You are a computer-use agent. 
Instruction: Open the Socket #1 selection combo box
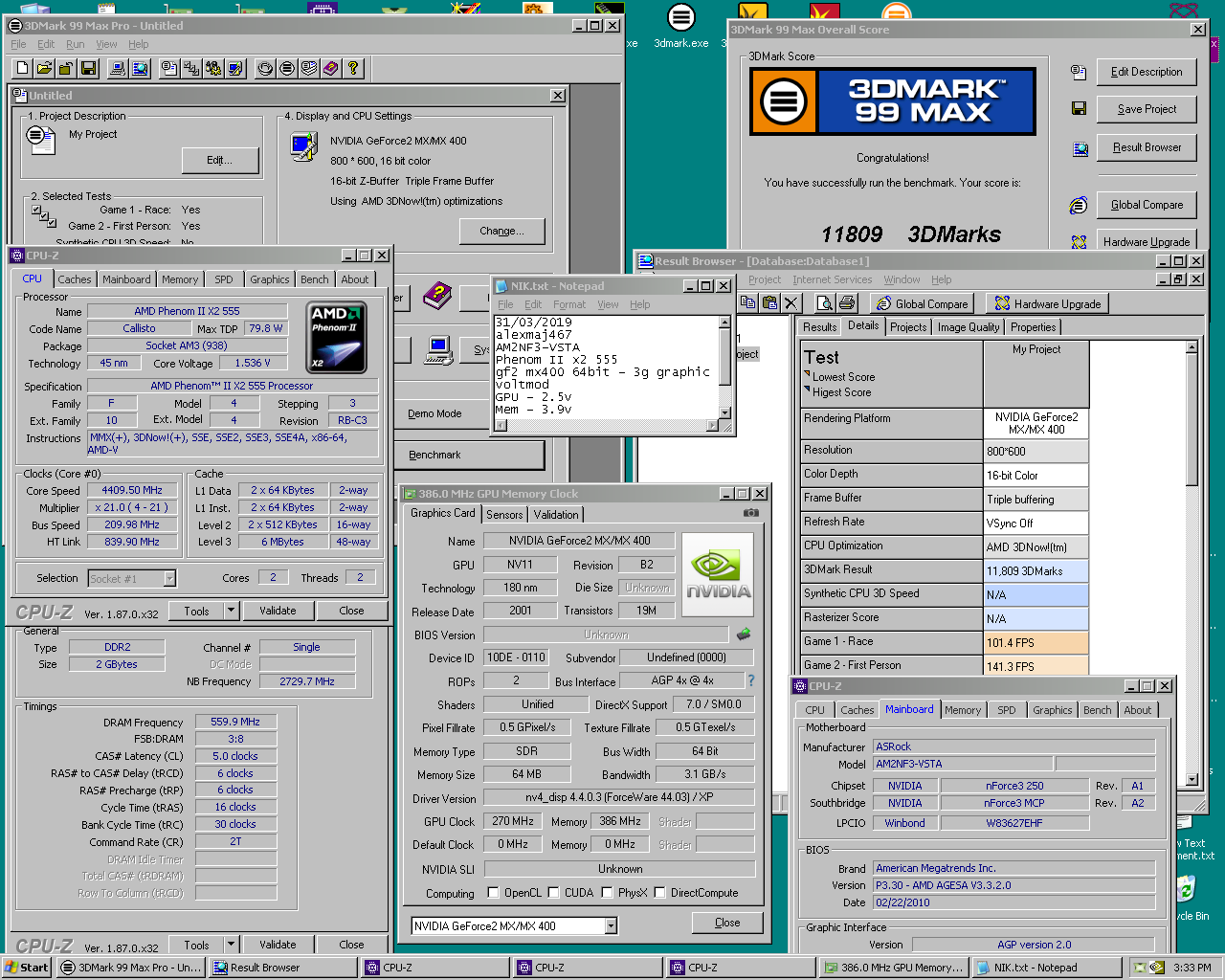pyautogui.click(x=169, y=578)
